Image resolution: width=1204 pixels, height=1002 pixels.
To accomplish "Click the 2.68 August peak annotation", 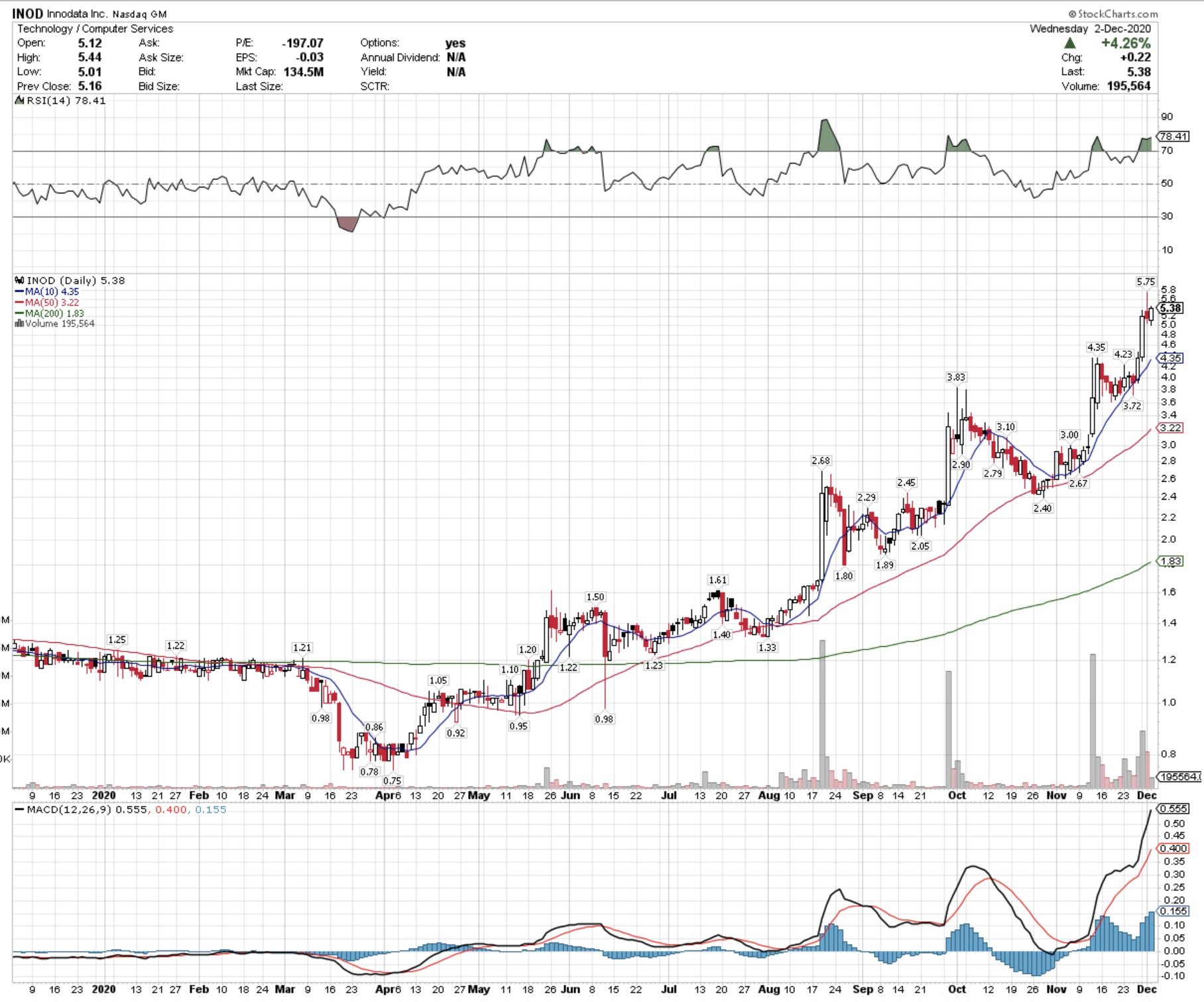I will click(821, 461).
